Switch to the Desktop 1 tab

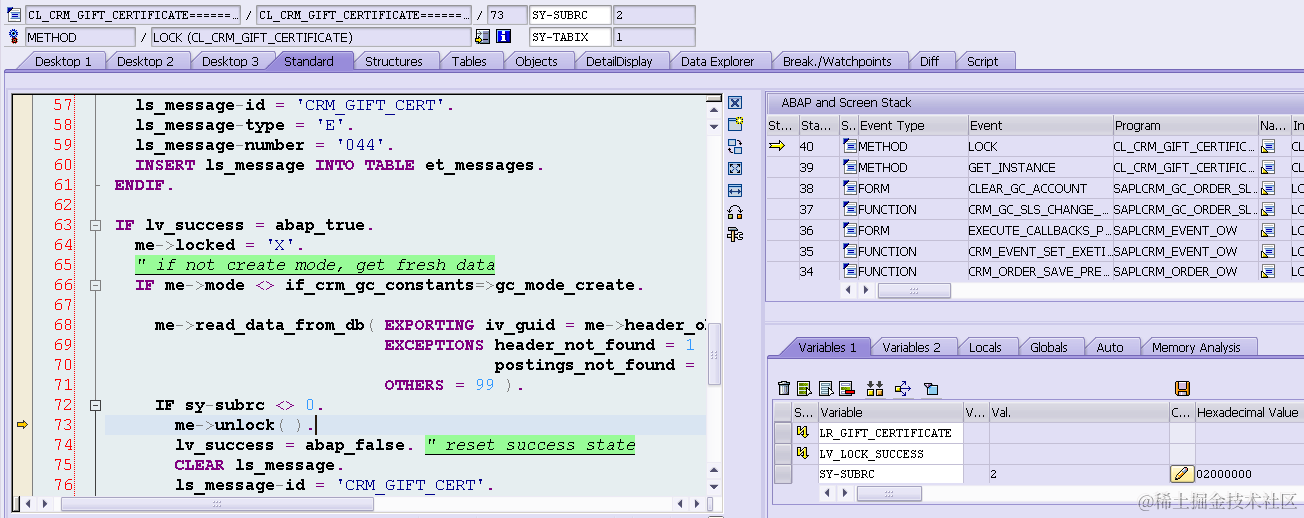63,61
